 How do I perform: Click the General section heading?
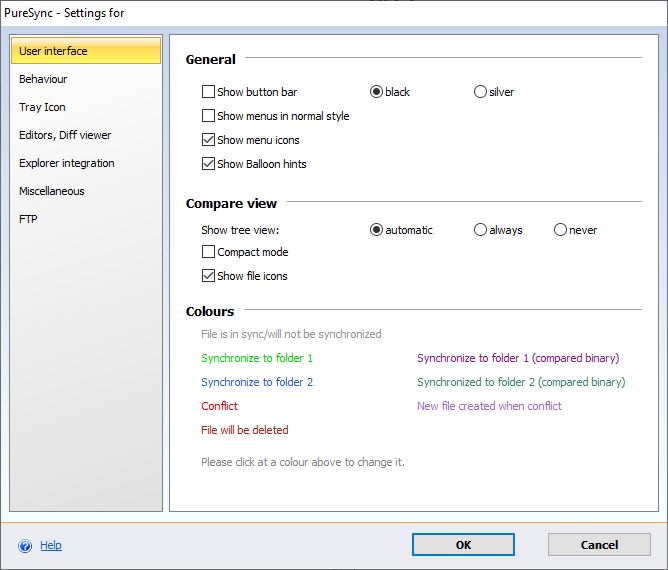[x=210, y=59]
